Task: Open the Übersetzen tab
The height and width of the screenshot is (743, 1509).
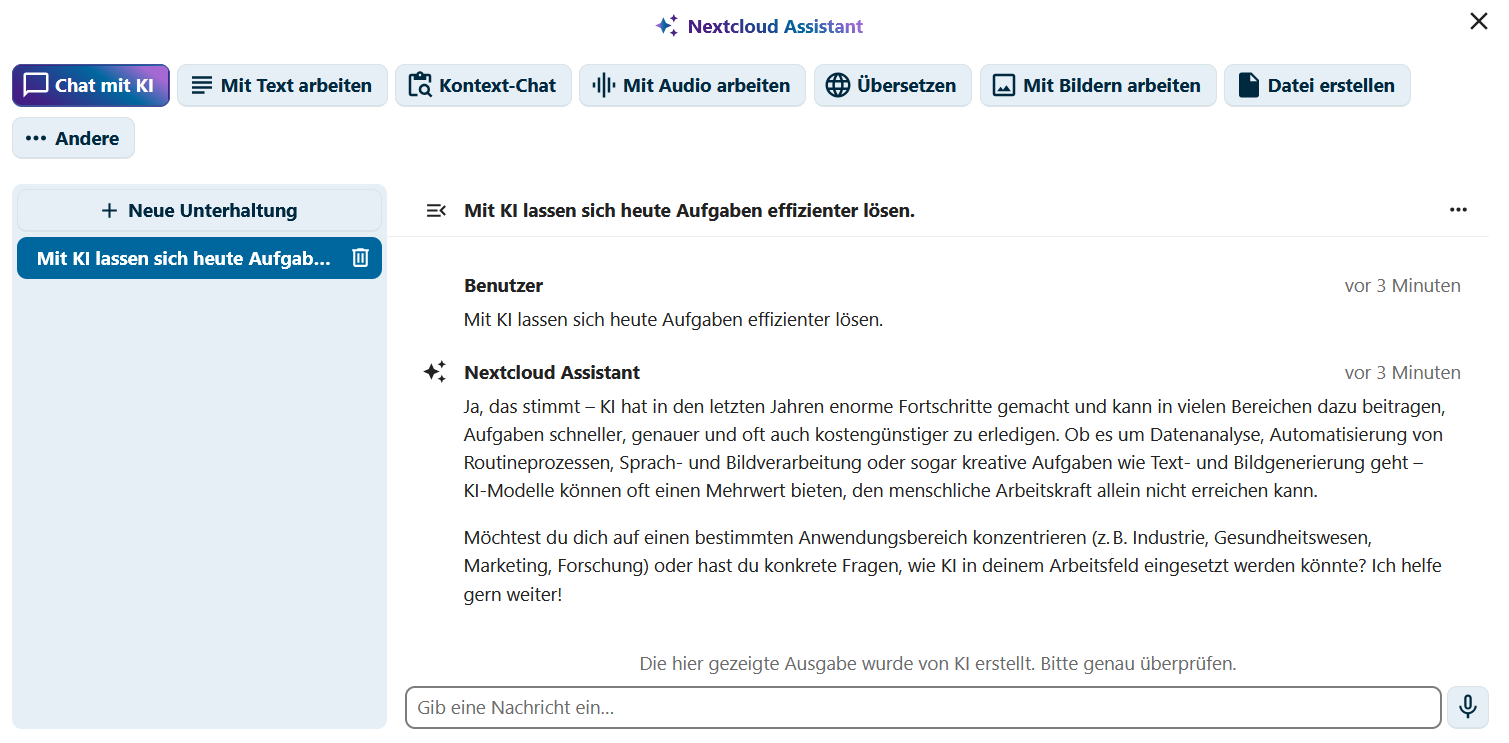Action: [x=892, y=85]
